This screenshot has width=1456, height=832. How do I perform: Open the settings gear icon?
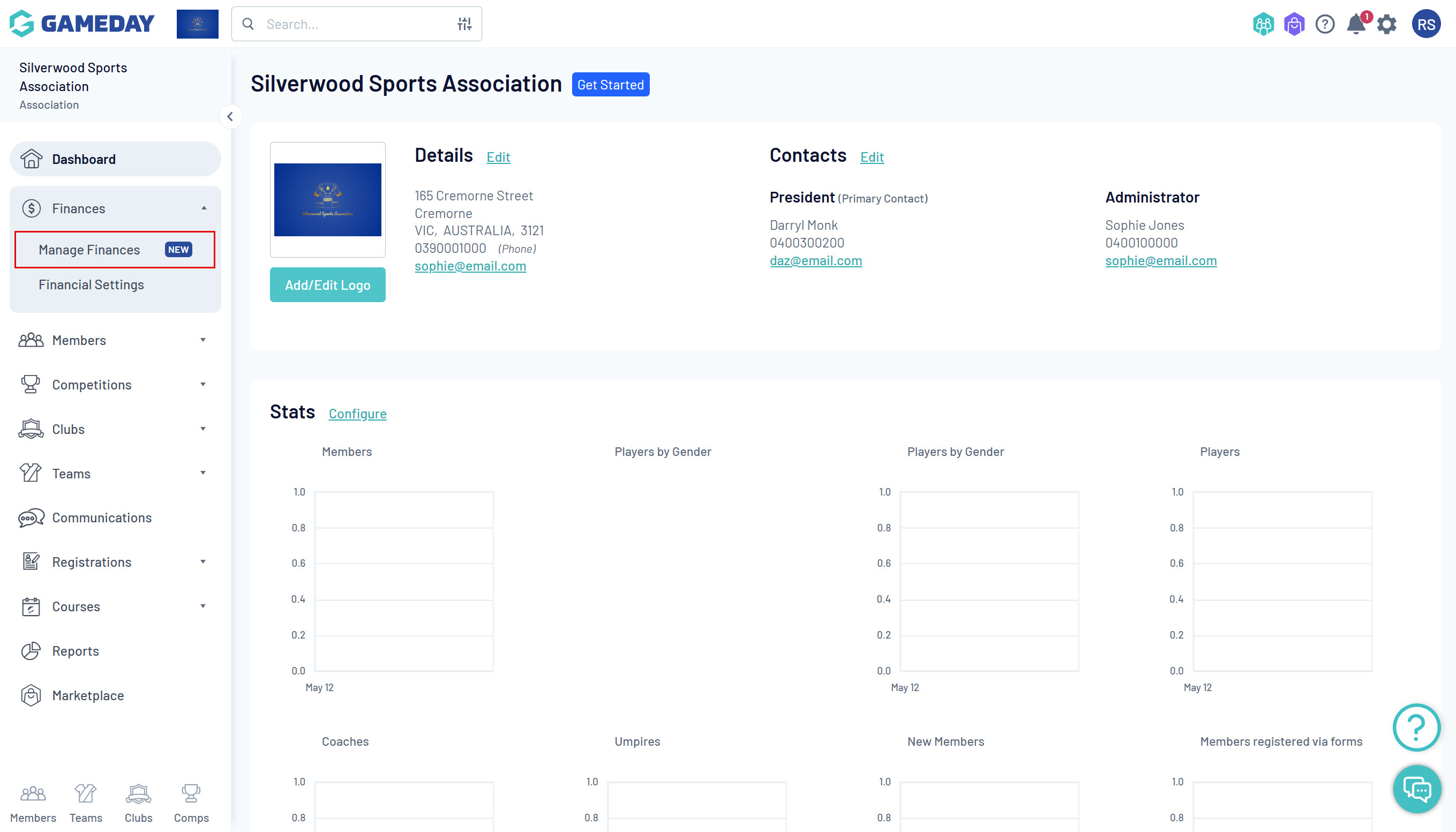click(1386, 25)
